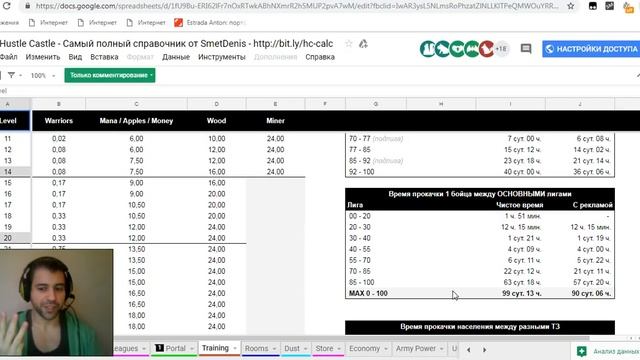Select column D header
The width and height of the screenshot is (640, 360).
coord(217,104)
